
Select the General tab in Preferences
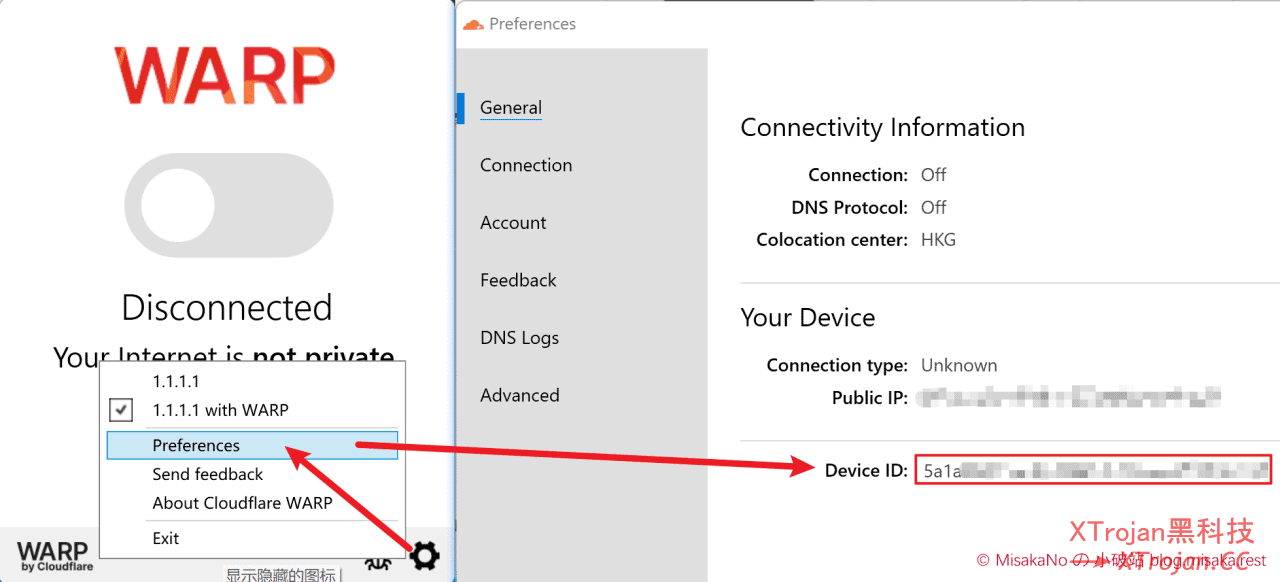510,108
